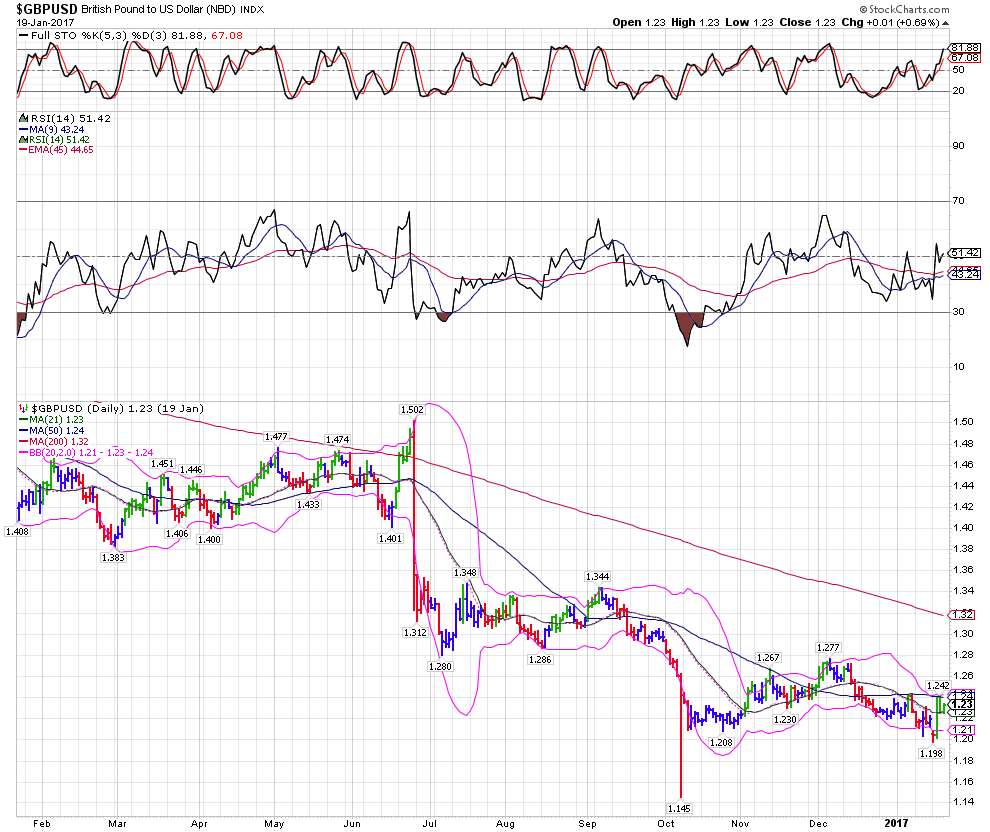Image resolution: width=990 pixels, height=832 pixels.
Task: Click the 1.32 MA(200) axis tag
Action: [x=963, y=614]
